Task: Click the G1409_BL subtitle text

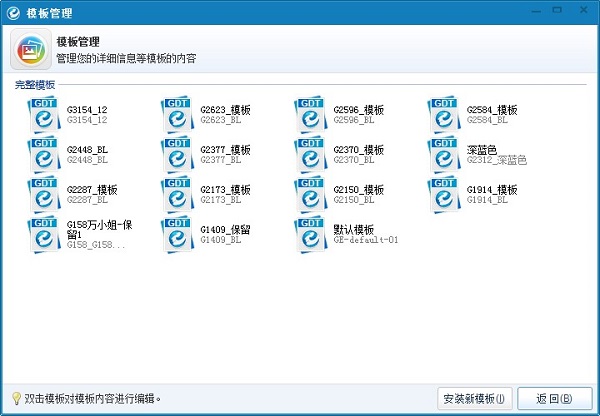Action: click(x=221, y=240)
